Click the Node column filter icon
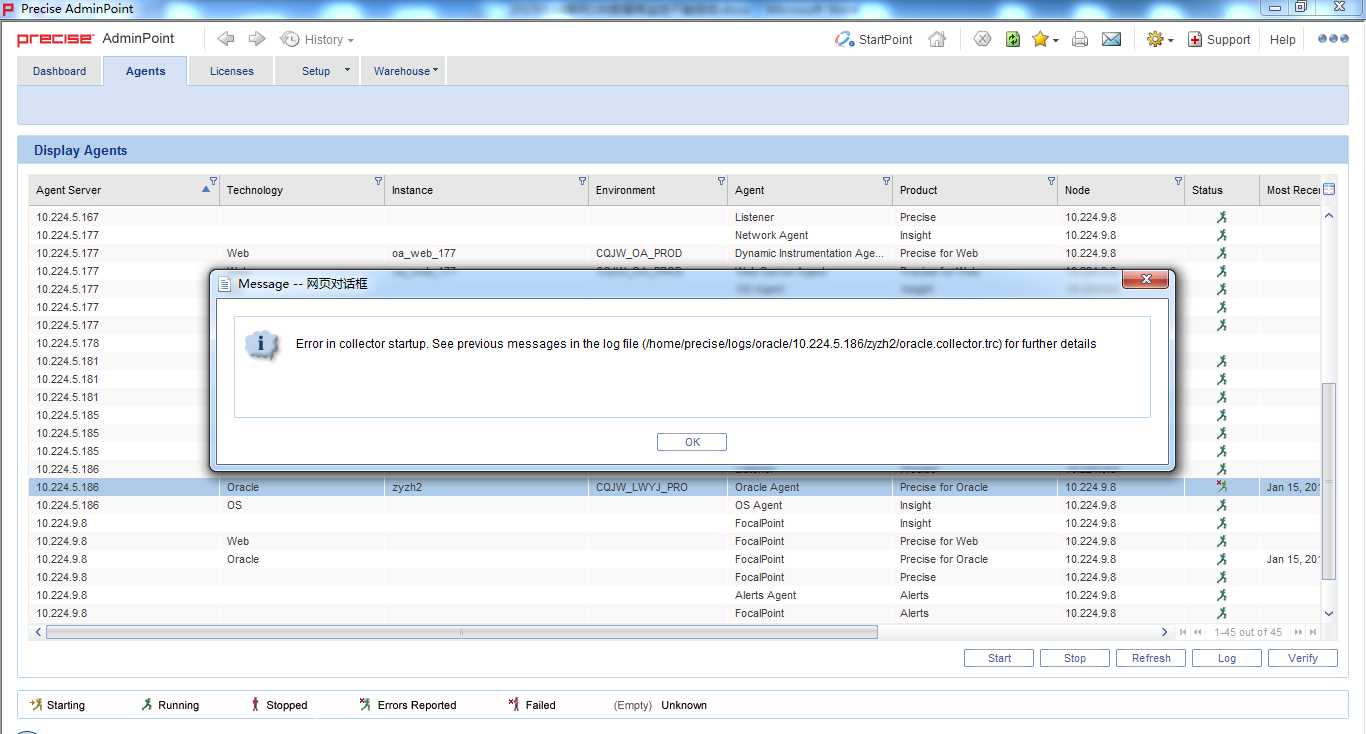 (x=1178, y=181)
